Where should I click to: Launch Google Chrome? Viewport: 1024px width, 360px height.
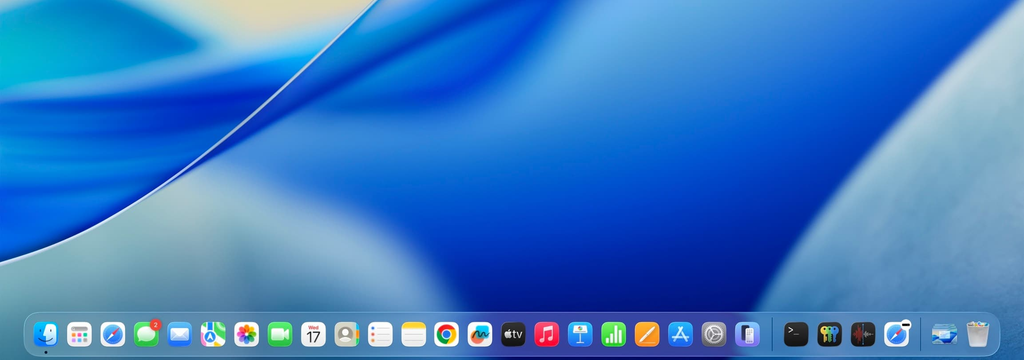point(447,335)
